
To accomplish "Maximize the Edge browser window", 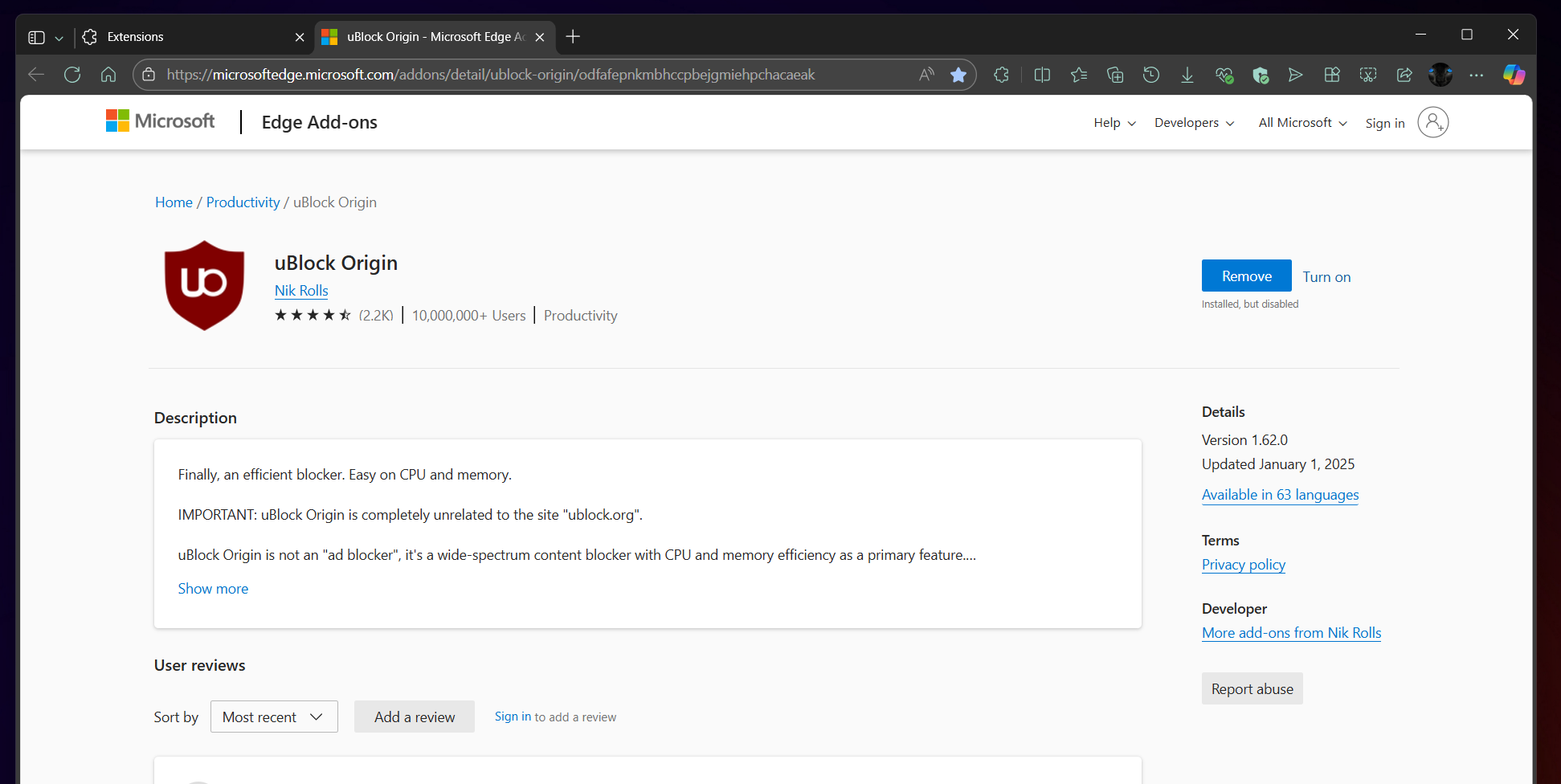I will tap(1467, 35).
